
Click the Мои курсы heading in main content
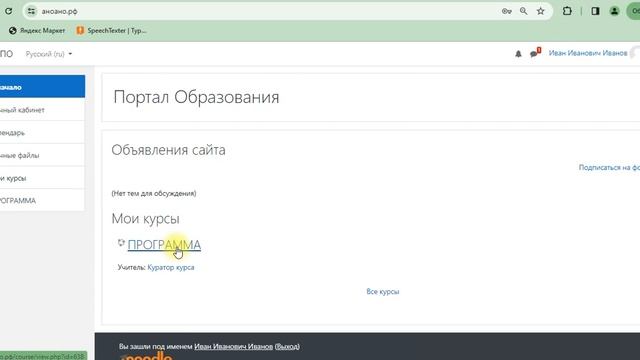click(x=145, y=219)
